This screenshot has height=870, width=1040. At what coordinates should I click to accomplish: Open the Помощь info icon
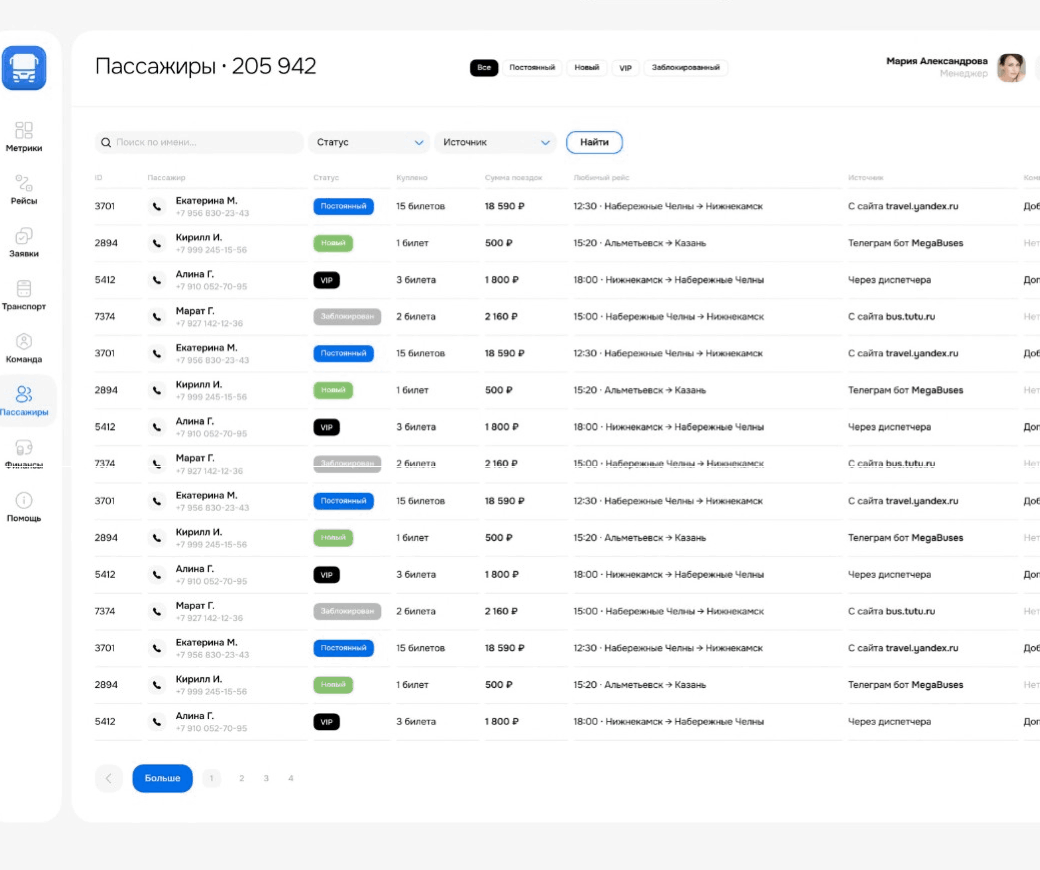(24, 500)
